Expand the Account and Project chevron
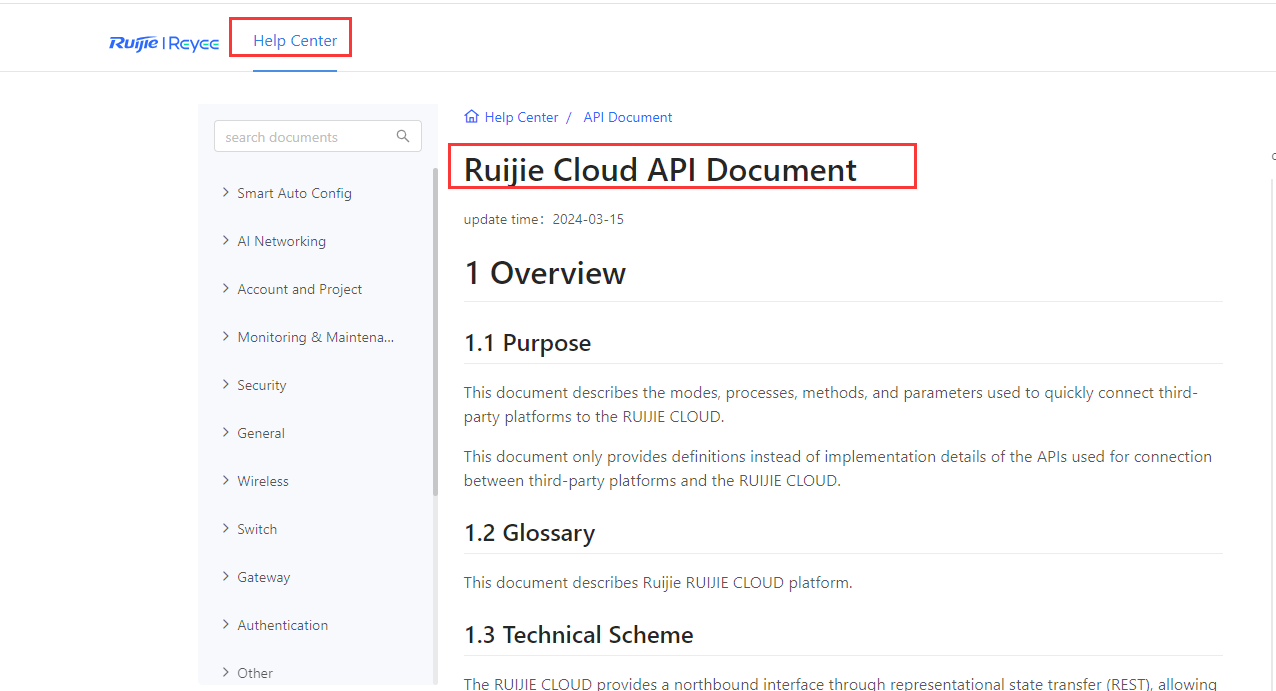This screenshot has height=691, width=1276. (x=226, y=289)
